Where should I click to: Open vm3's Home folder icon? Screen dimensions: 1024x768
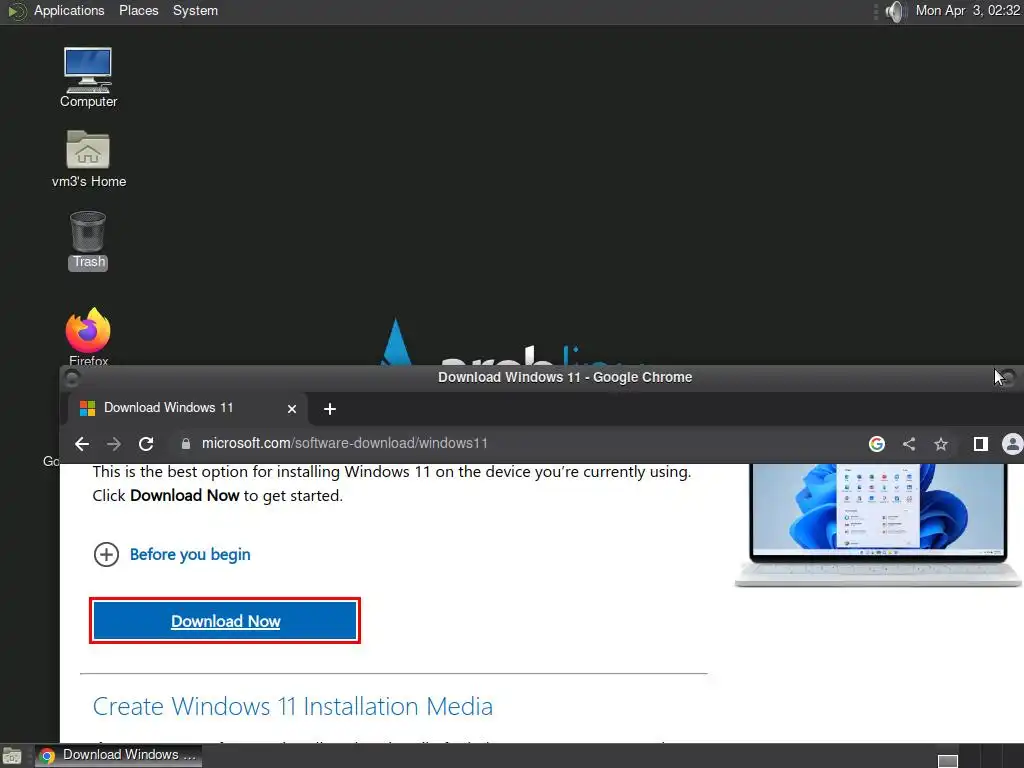coord(88,159)
